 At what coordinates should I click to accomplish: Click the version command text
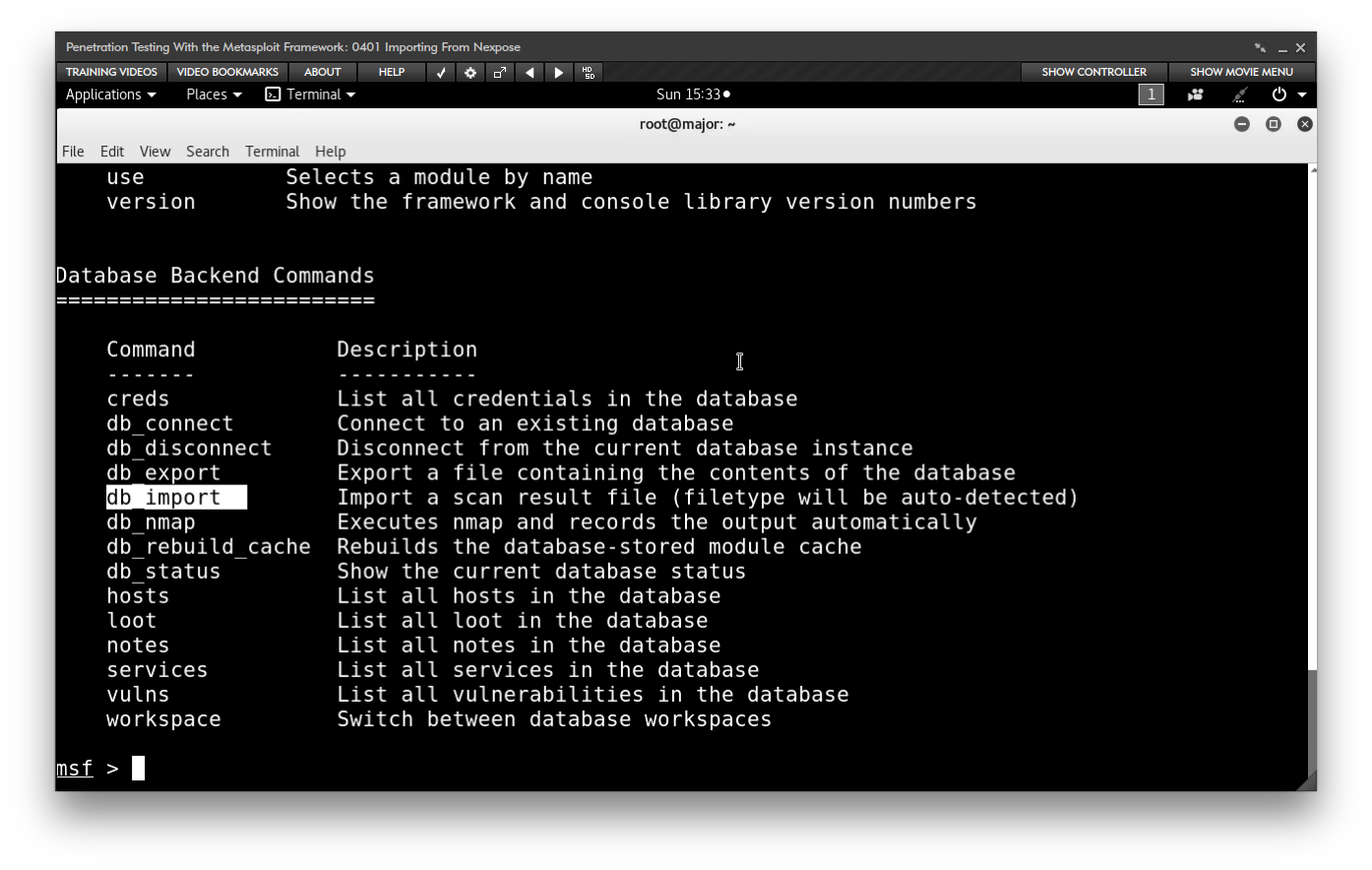coord(151,202)
